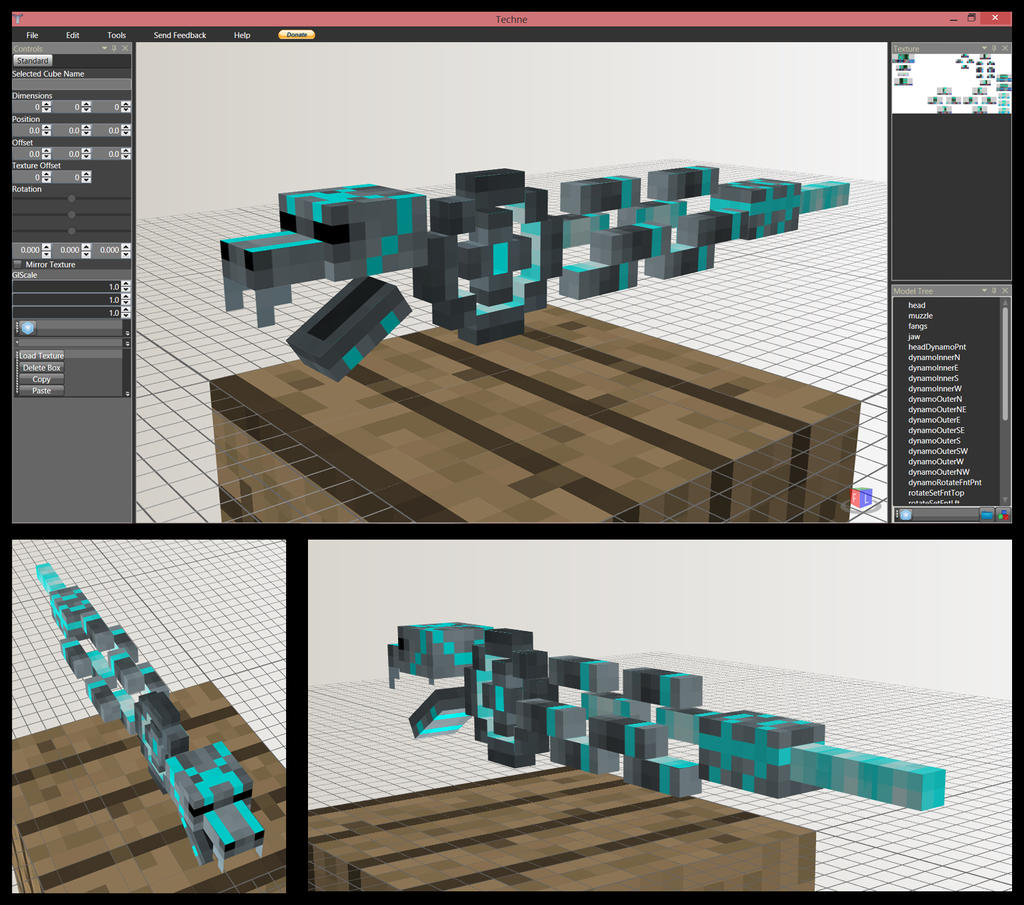Click the Delete Box button
The height and width of the screenshot is (905, 1024).
(x=41, y=368)
